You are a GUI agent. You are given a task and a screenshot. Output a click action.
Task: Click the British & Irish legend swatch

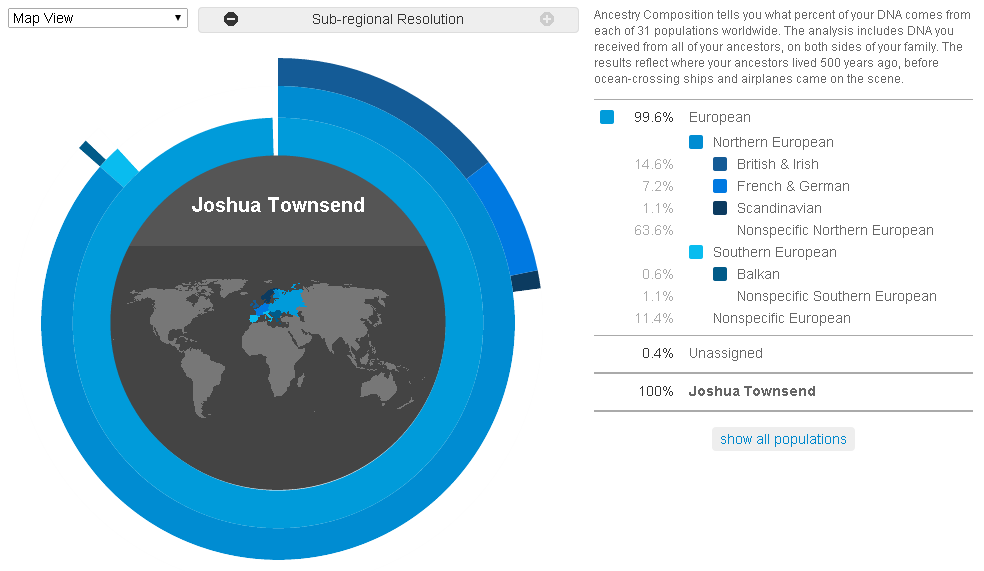pyautogui.click(x=720, y=164)
